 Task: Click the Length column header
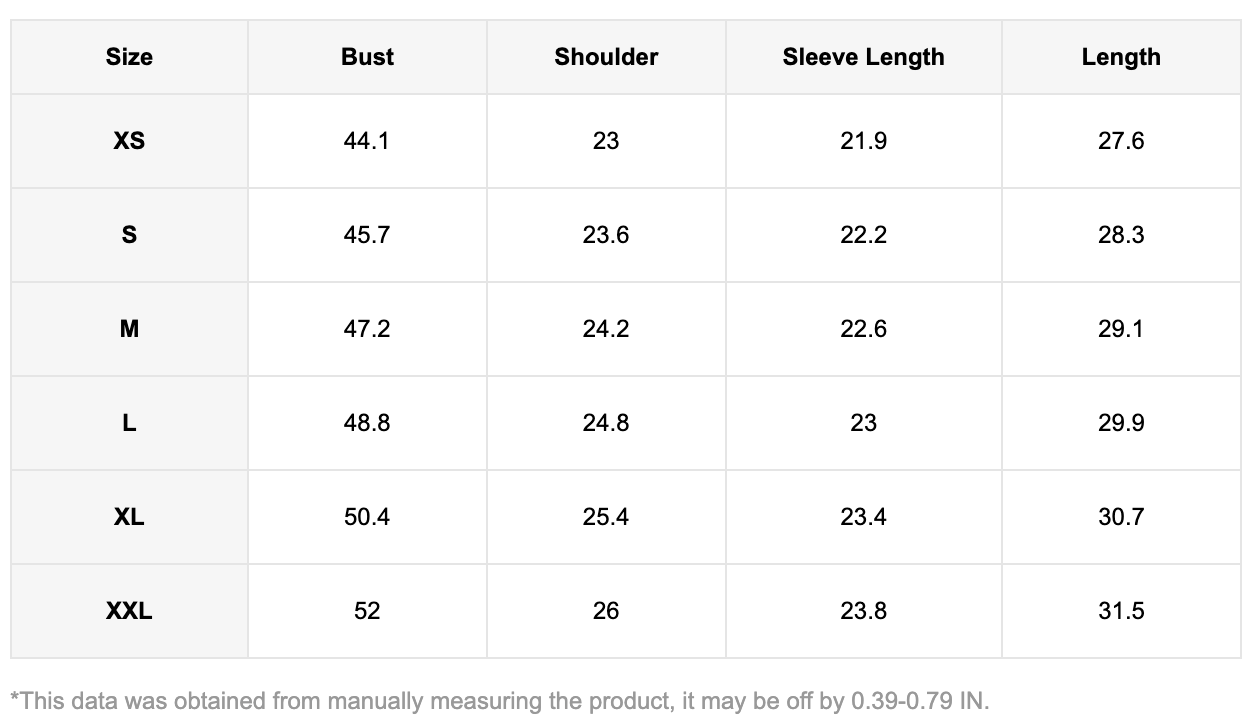point(1120,57)
